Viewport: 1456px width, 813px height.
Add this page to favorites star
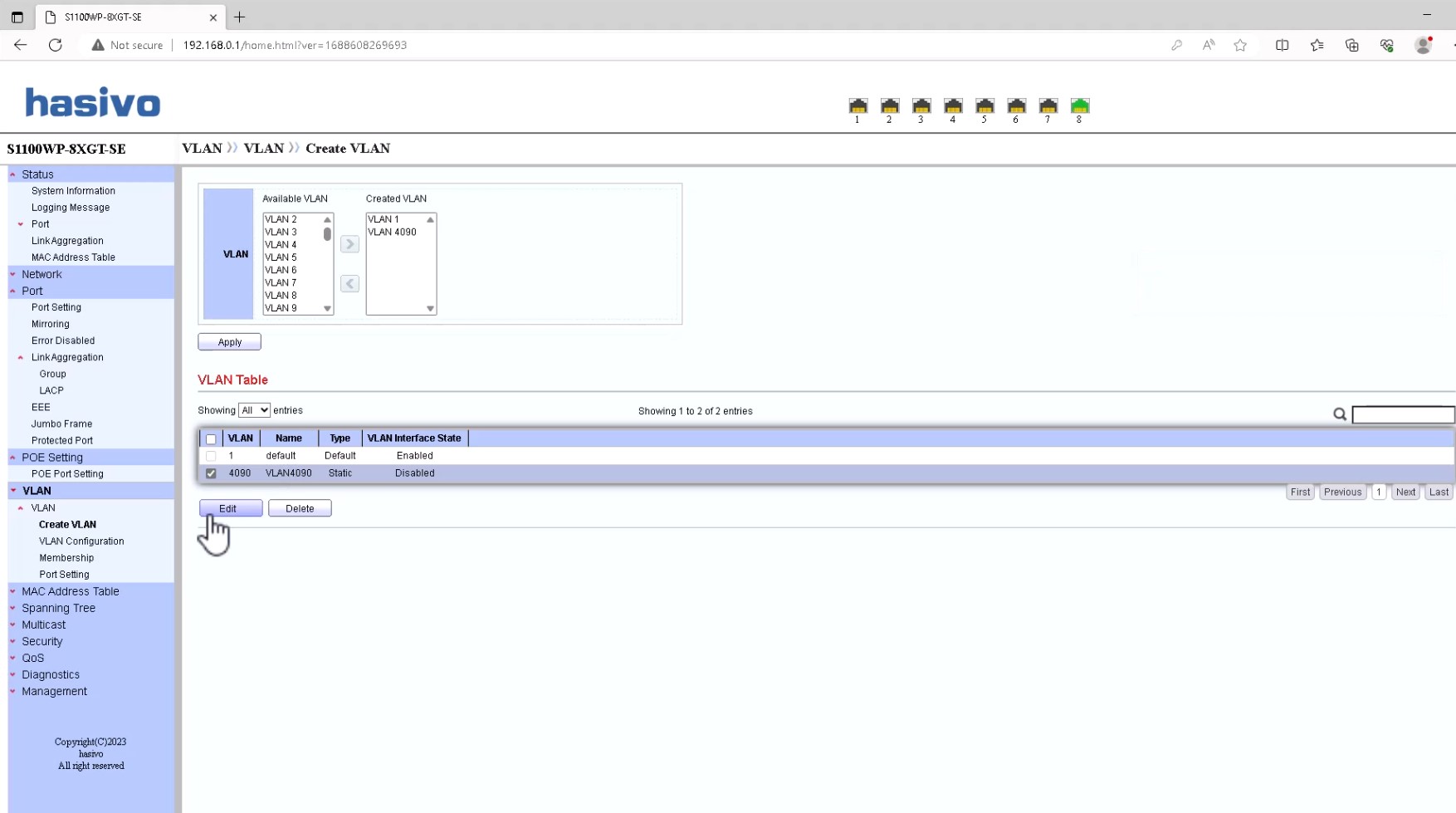click(1240, 45)
